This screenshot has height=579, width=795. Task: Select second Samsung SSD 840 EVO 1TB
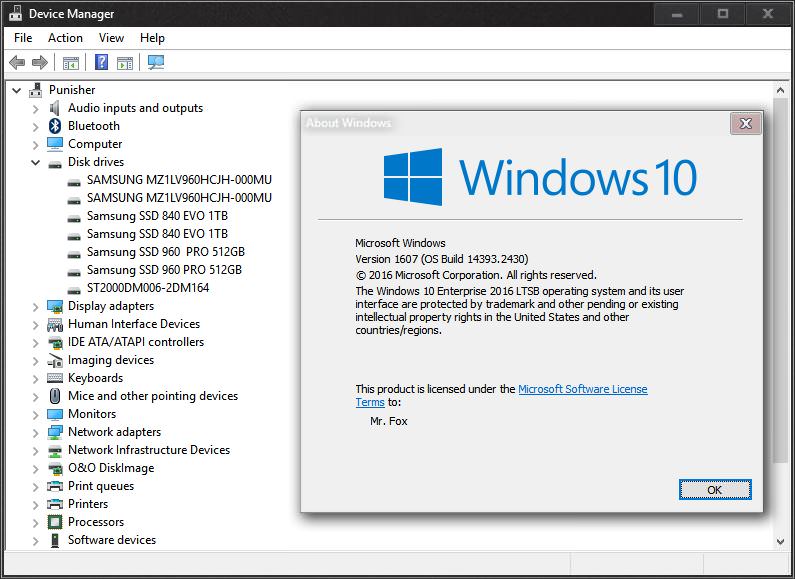click(157, 234)
